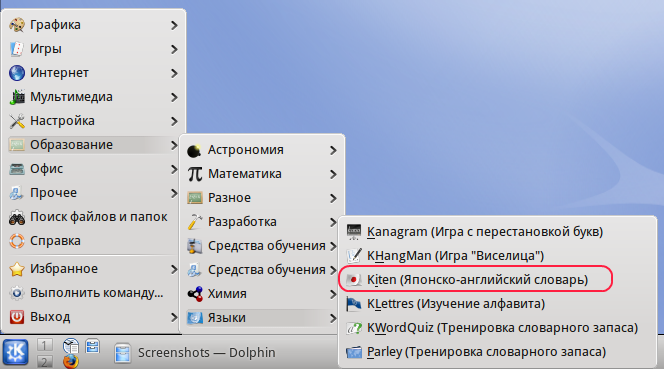The image size is (664, 369).
Task: Click the pi symbol icon for Математика
Action: coord(195,174)
